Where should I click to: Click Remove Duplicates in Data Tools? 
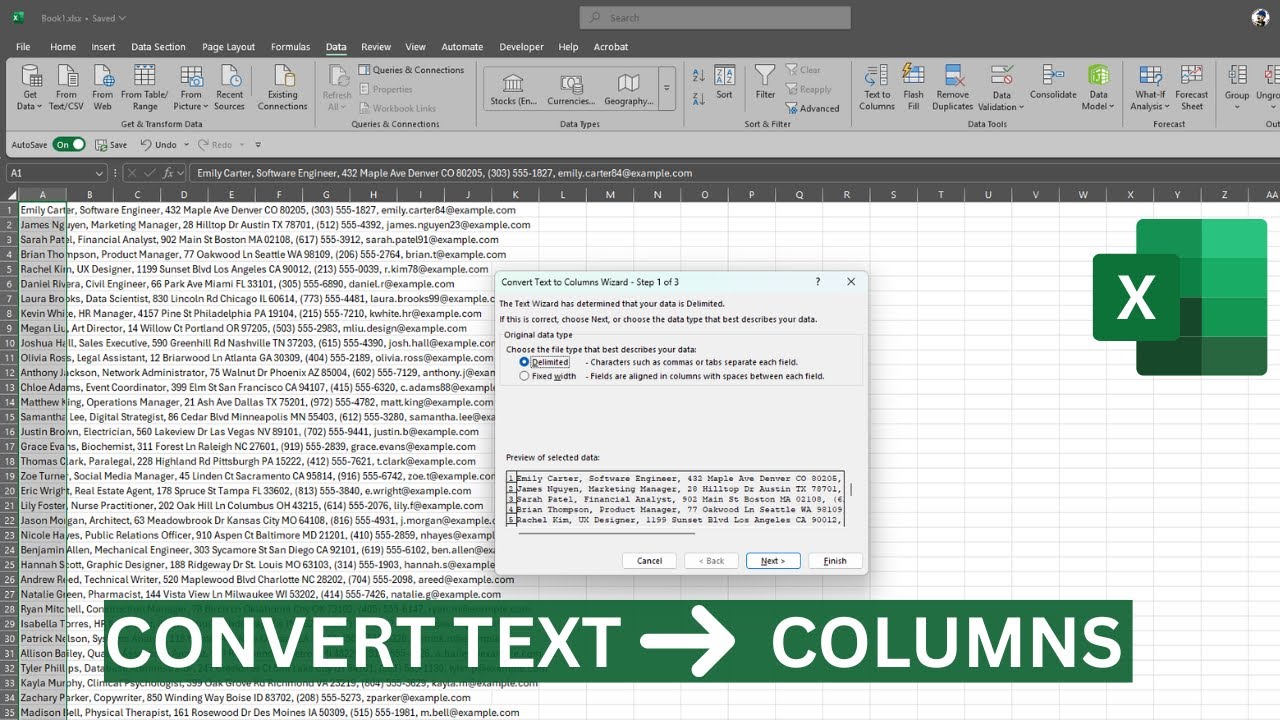[952, 87]
